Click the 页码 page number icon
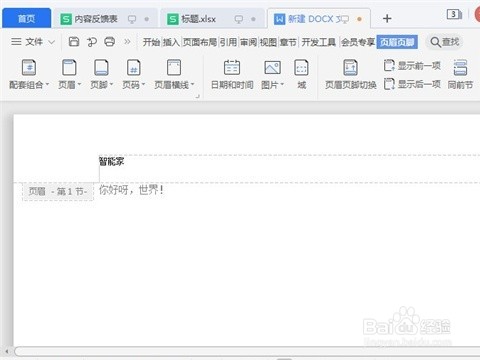 (x=133, y=68)
